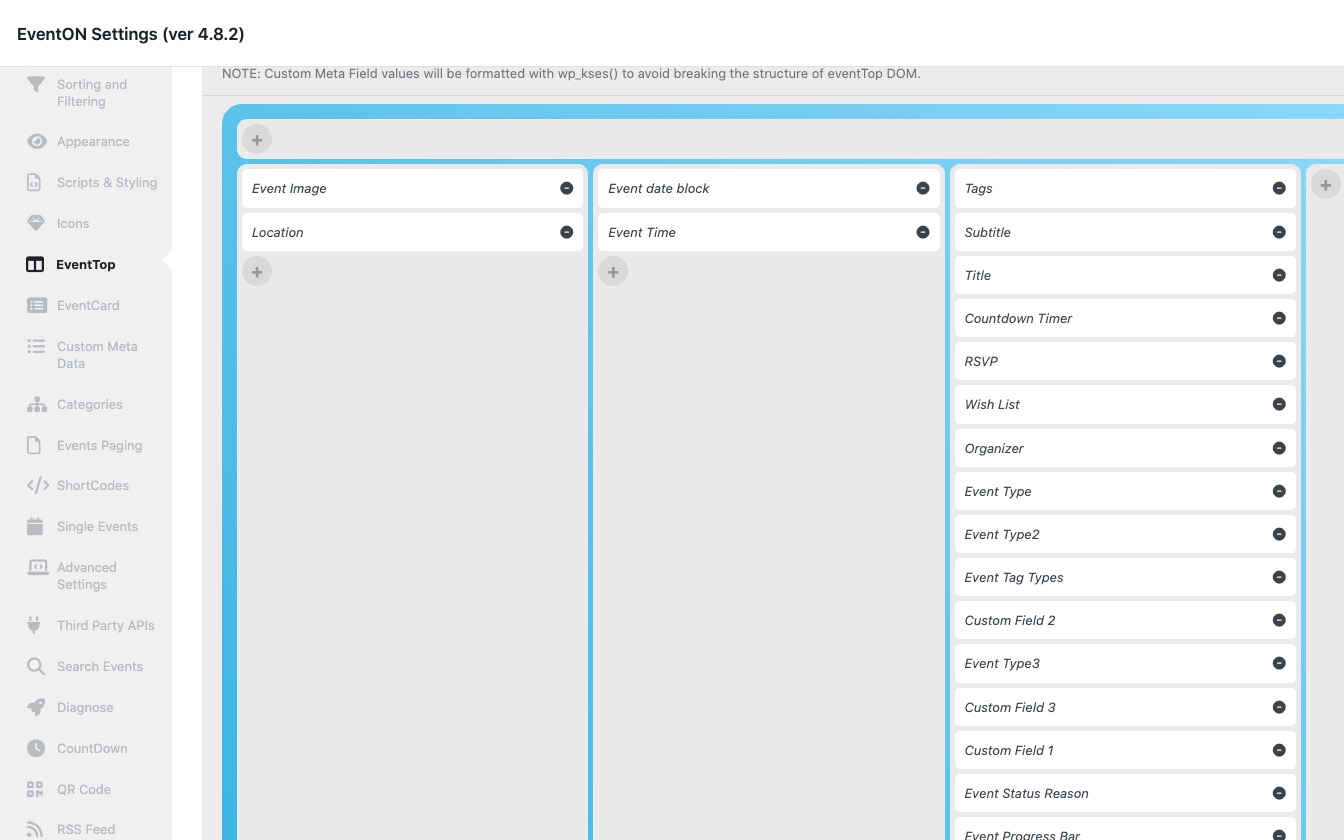Image resolution: width=1344 pixels, height=840 pixels.
Task: Add field below Location
Action: 257,271
